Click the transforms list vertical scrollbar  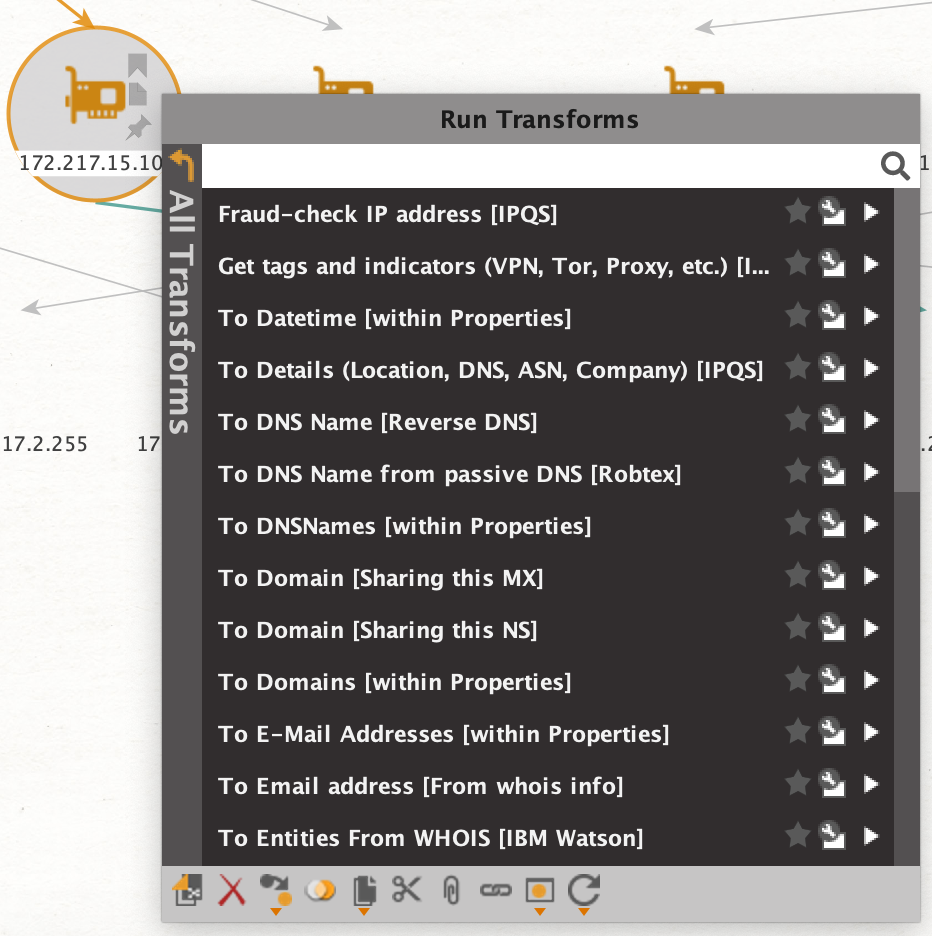906,341
